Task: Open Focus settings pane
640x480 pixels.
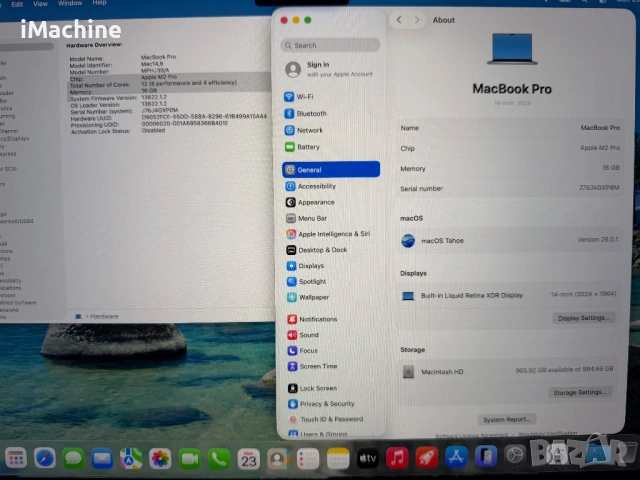Action: click(x=302, y=351)
